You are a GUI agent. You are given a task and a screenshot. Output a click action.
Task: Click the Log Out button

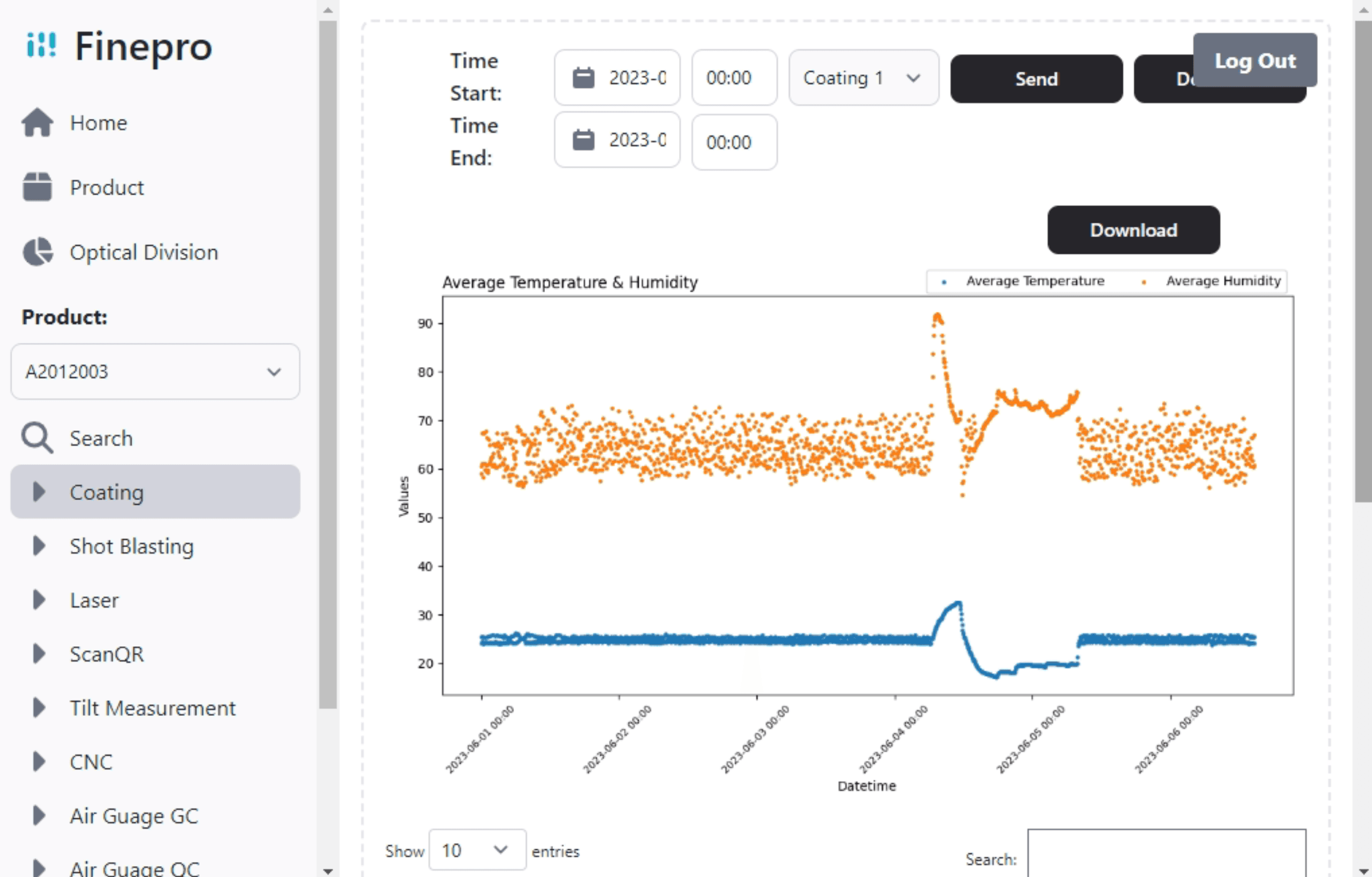point(1255,60)
